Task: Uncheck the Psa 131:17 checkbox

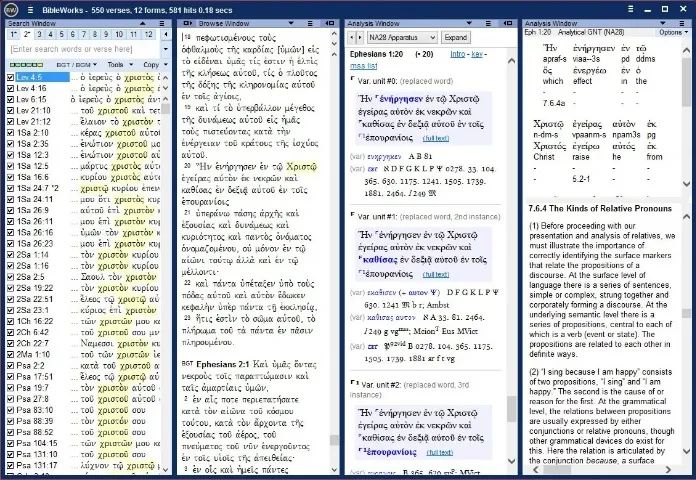Action: [11, 466]
